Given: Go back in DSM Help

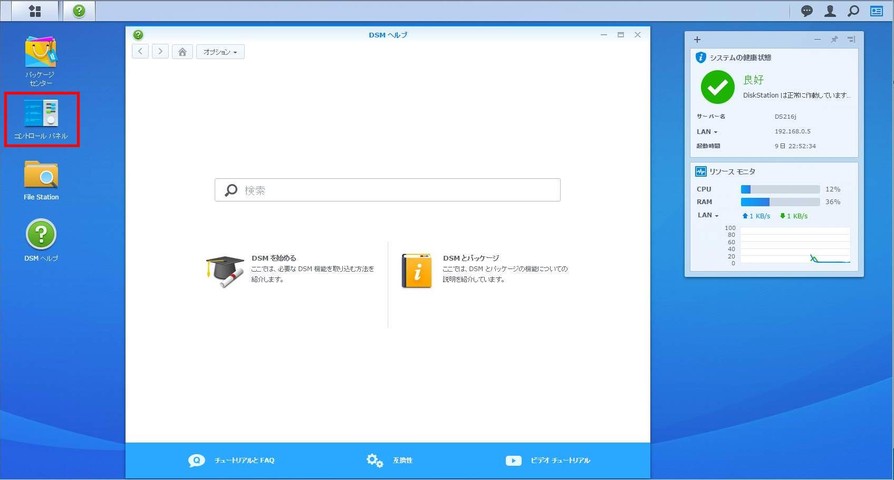Looking at the screenshot, I should click(140, 51).
